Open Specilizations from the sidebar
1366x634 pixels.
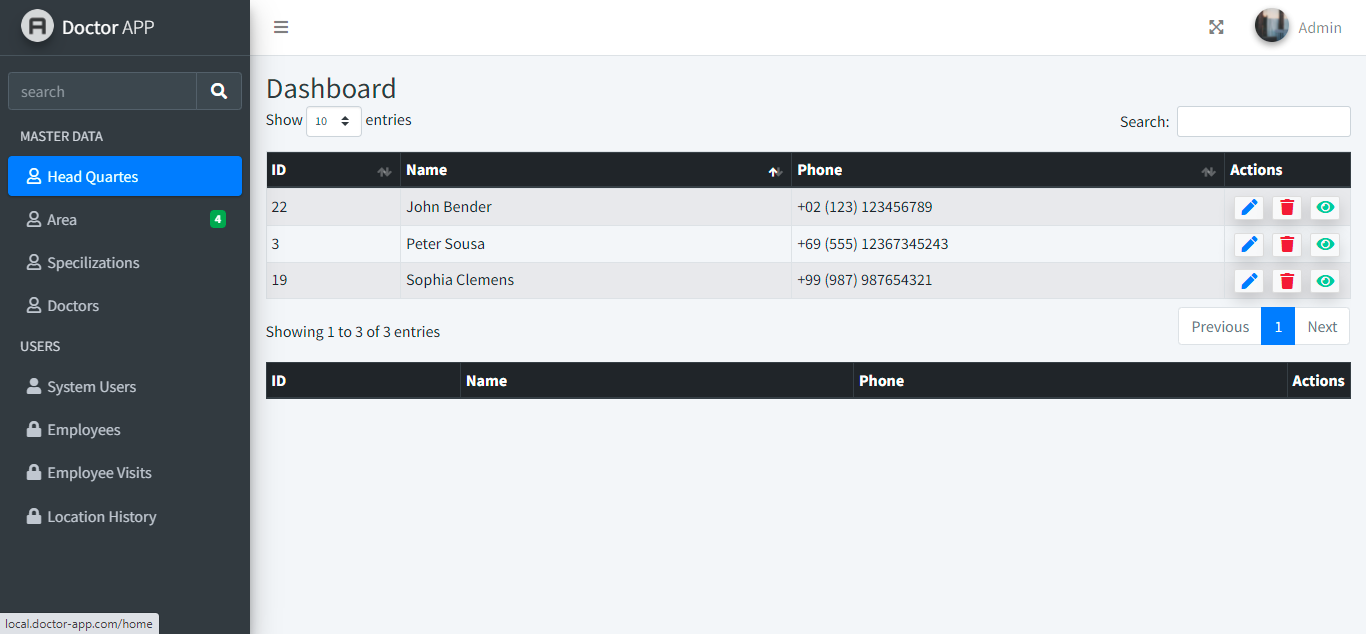click(94, 262)
